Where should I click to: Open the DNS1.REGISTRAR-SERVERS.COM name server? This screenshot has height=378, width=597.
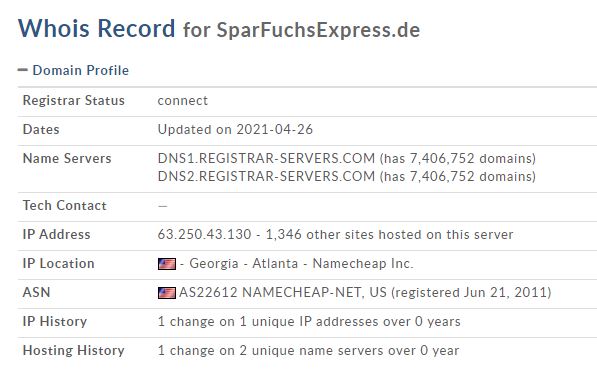coord(266,158)
